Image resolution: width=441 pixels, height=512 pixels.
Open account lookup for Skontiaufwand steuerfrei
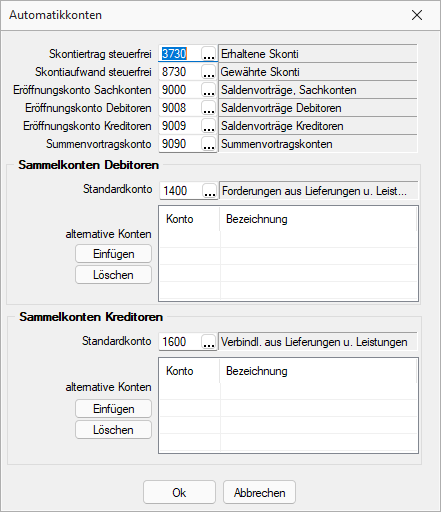point(209,72)
